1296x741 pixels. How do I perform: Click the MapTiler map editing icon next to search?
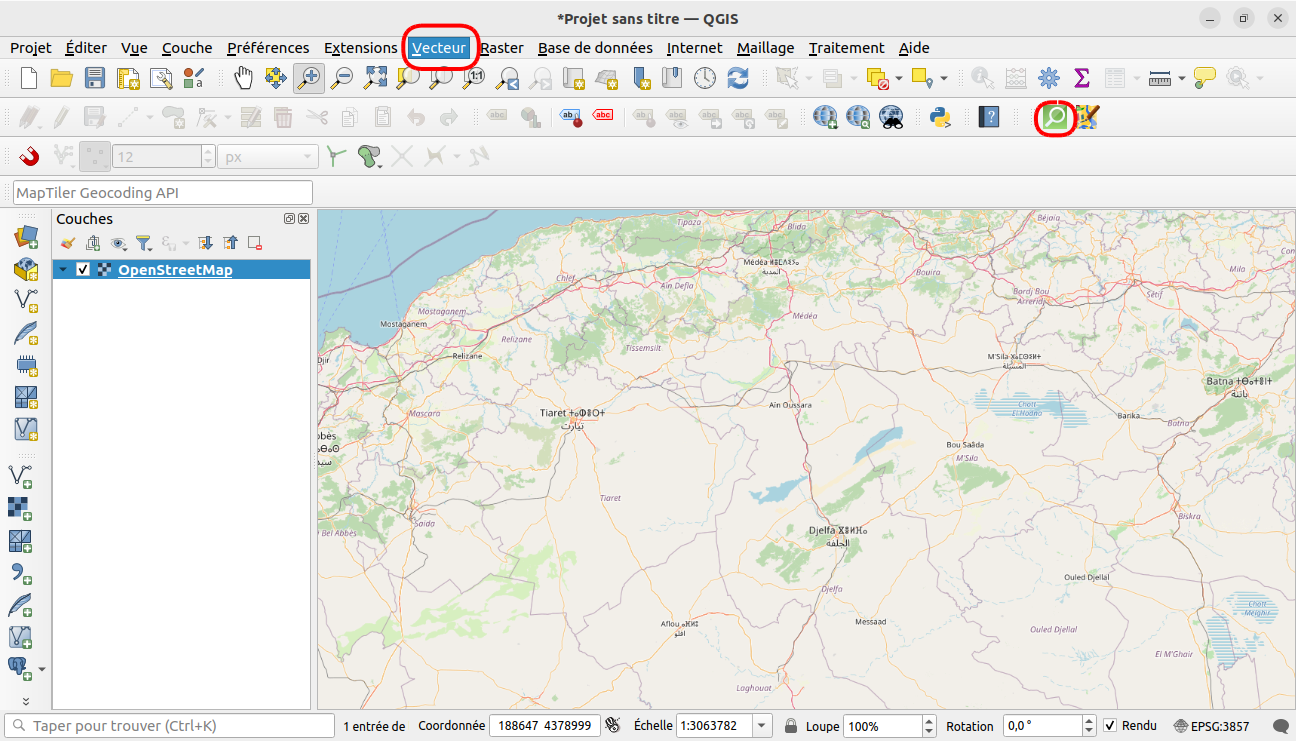pos(1087,117)
